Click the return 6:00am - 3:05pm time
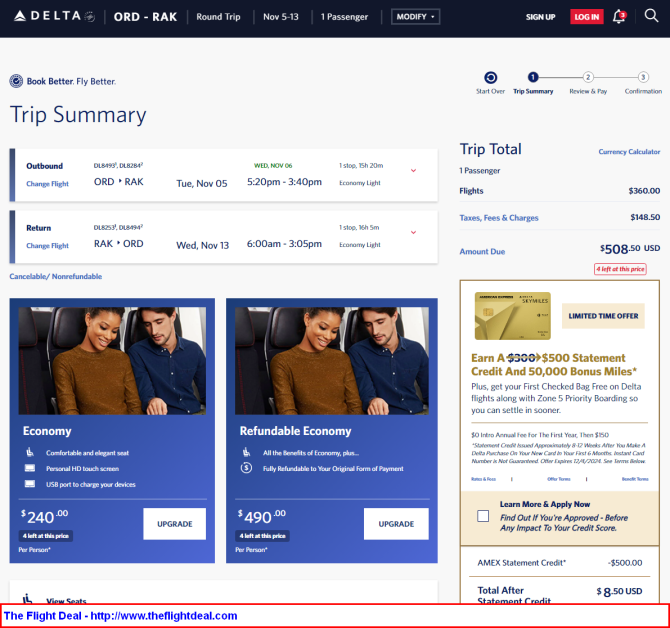Screen dimensions: 670x628 click(x=284, y=244)
